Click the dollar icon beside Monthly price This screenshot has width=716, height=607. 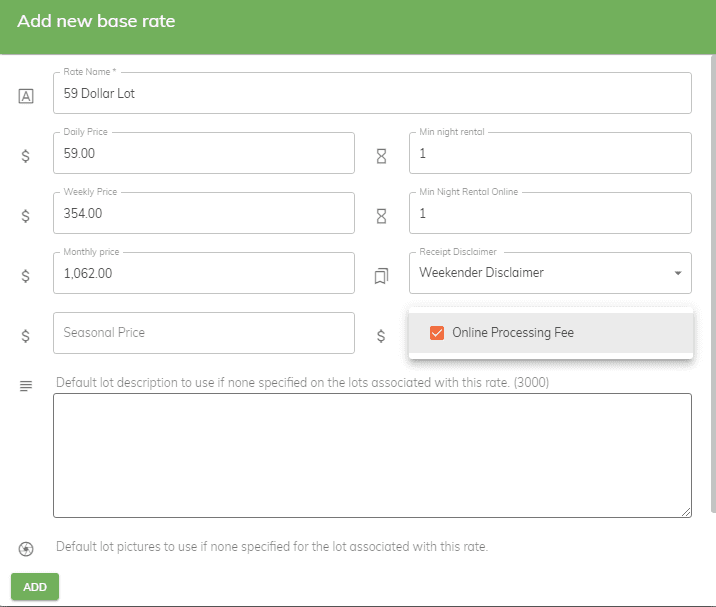click(x=26, y=276)
